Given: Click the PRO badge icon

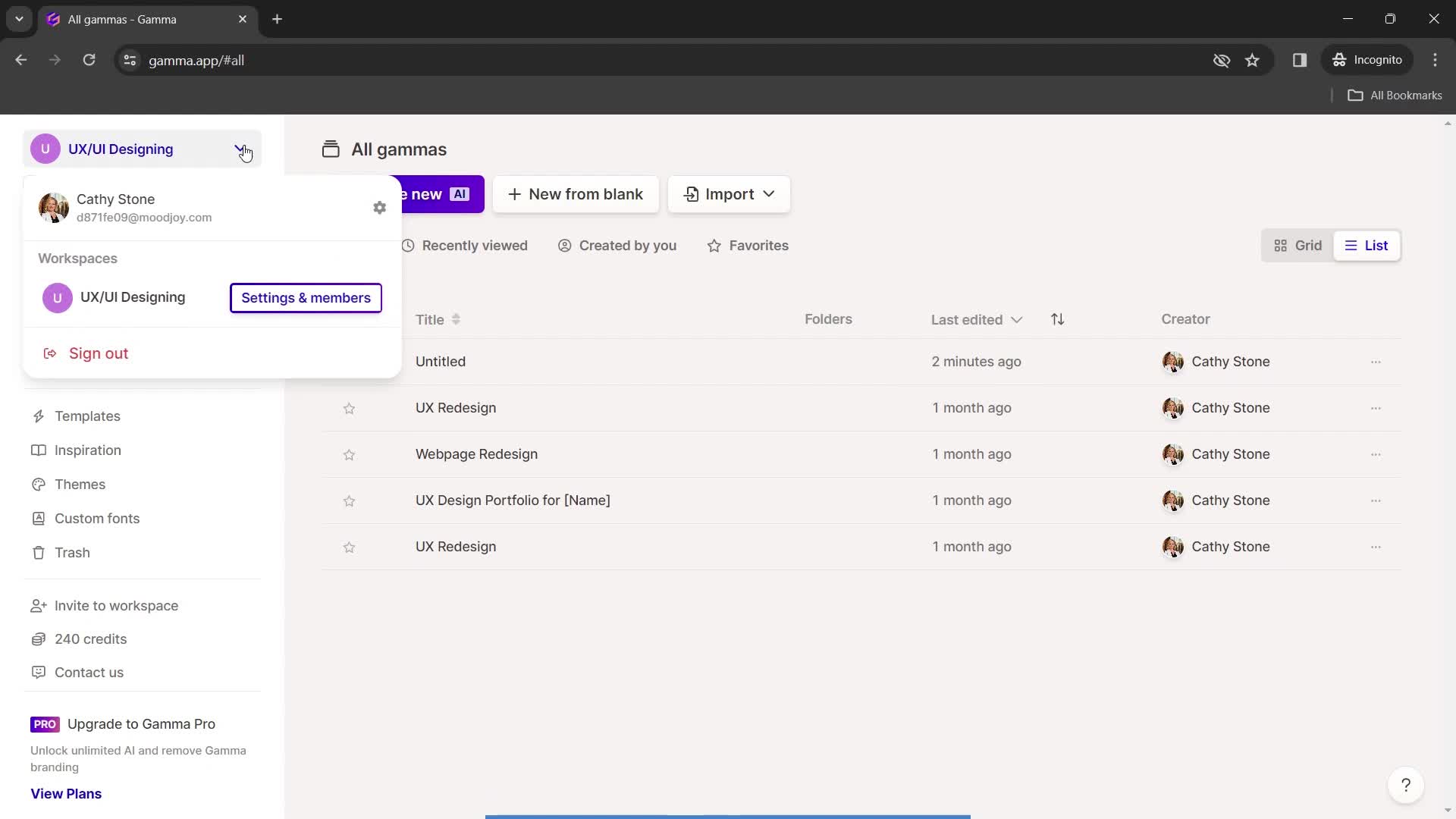Looking at the screenshot, I should pos(45,724).
